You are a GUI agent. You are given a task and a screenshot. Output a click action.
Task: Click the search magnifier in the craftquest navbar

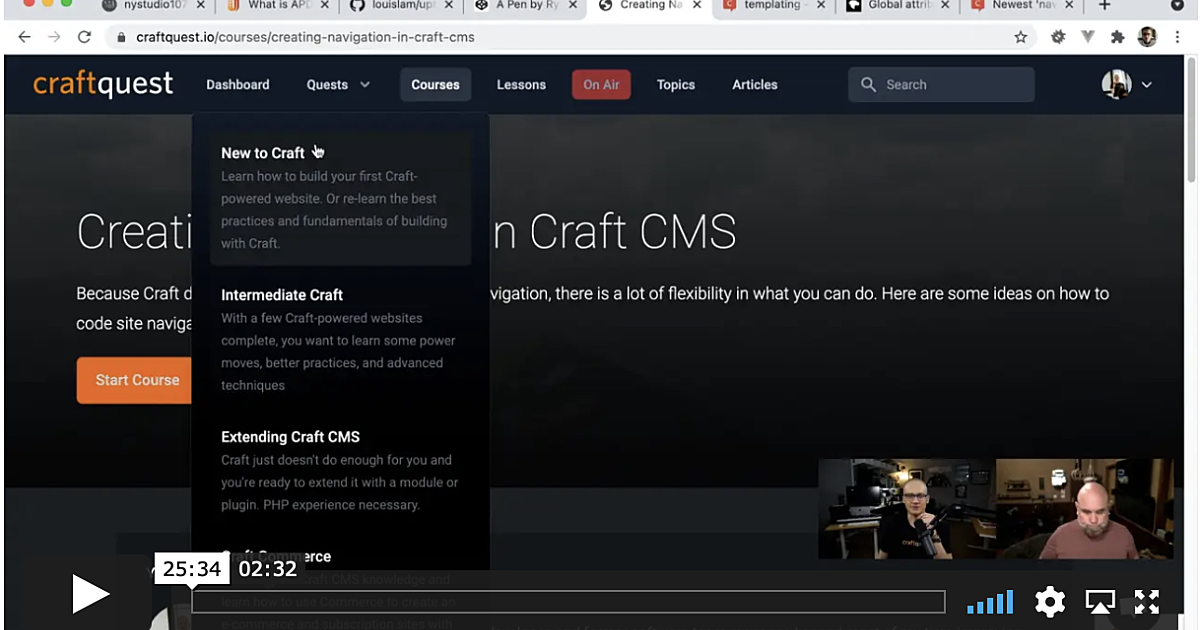pyautogui.click(x=869, y=85)
